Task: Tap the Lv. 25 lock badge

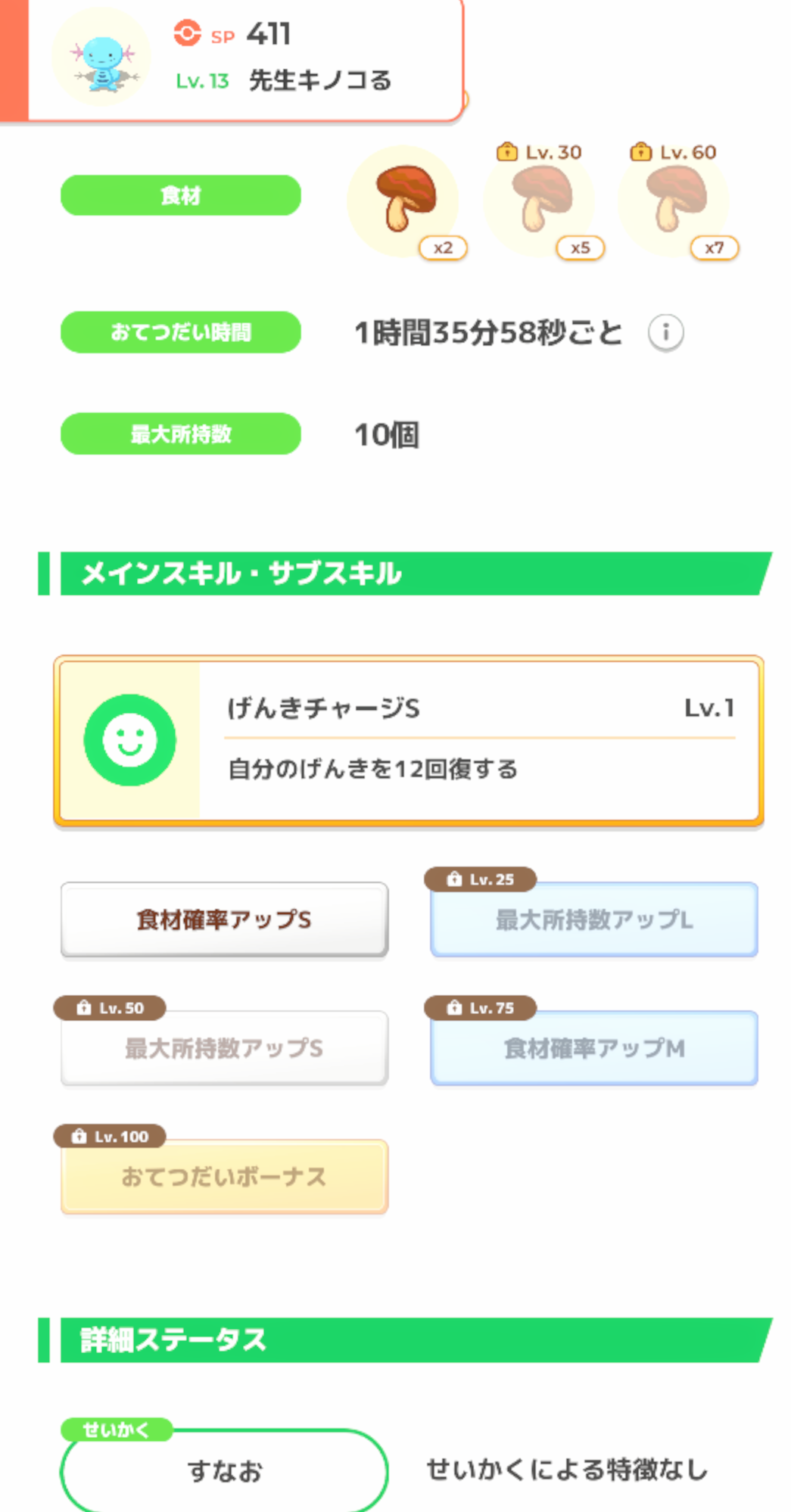Action: pyautogui.click(x=481, y=879)
